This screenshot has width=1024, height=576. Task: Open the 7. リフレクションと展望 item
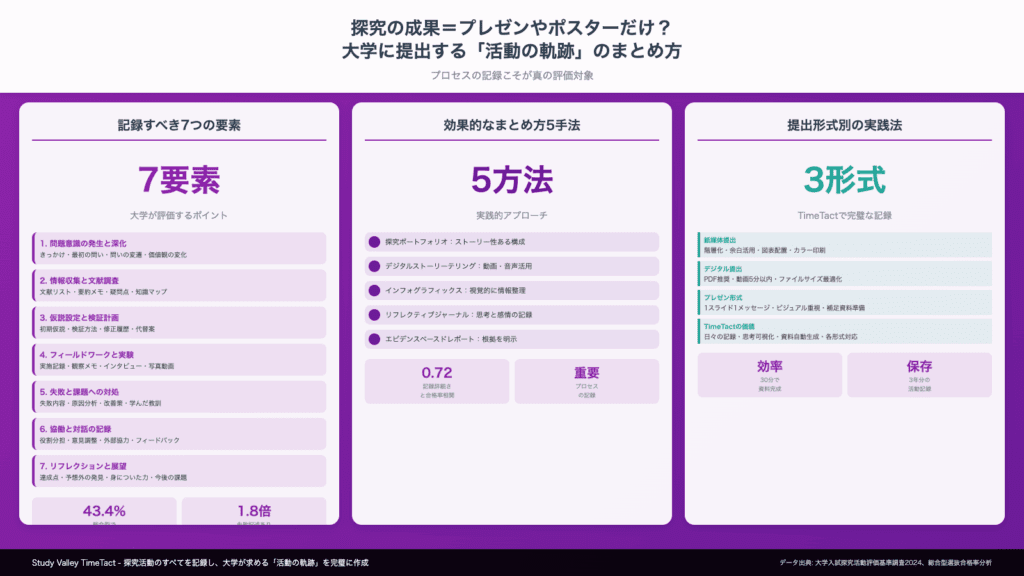pos(179,471)
